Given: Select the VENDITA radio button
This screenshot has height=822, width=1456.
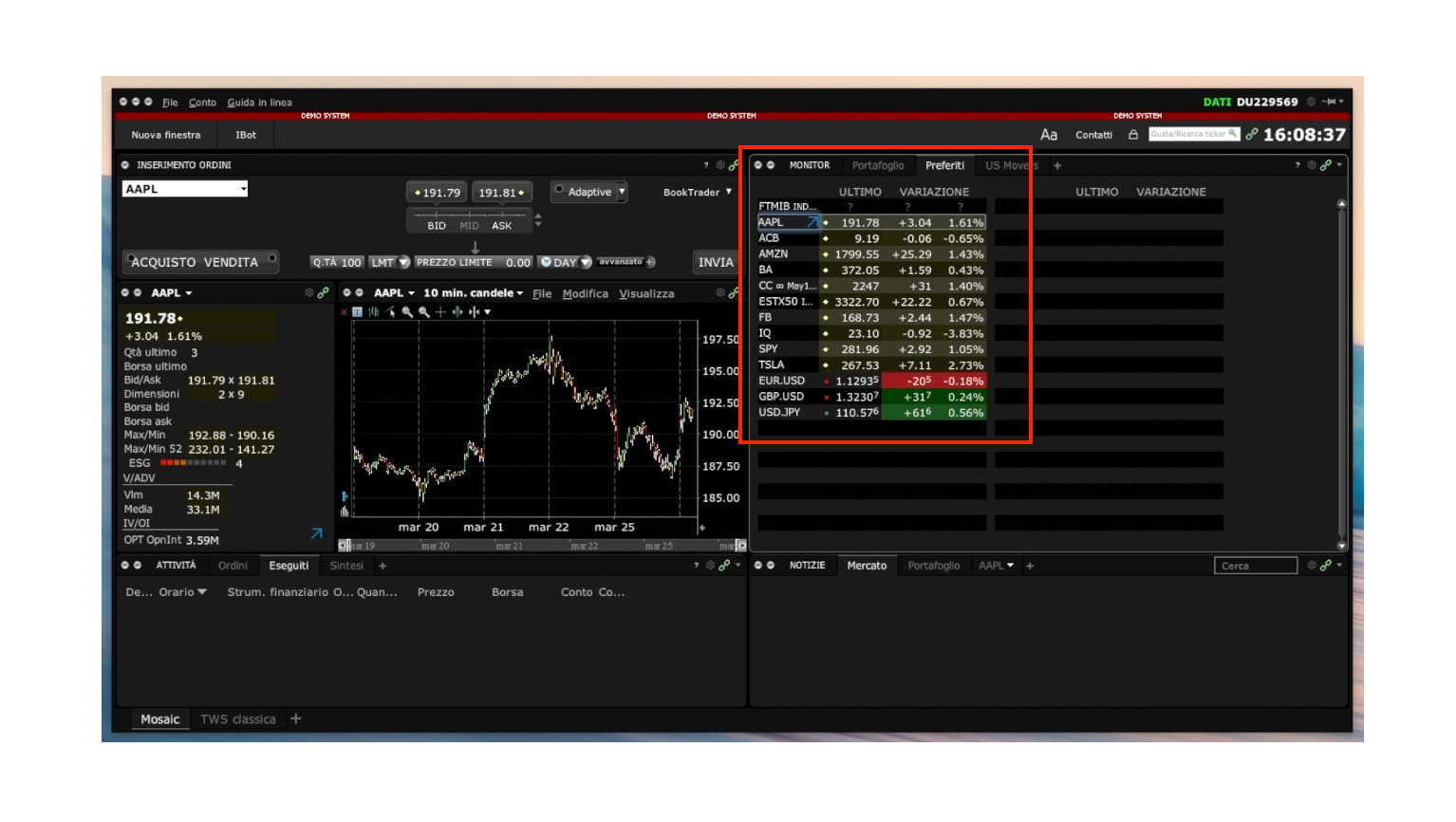Looking at the screenshot, I should 272,258.
